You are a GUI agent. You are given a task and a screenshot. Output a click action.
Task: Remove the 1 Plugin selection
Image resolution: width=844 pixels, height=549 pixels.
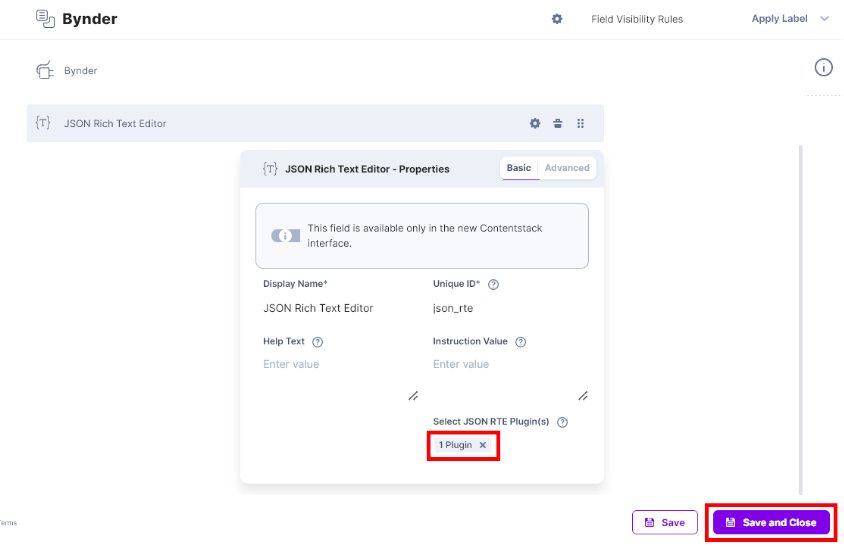pyautogui.click(x=483, y=445)
